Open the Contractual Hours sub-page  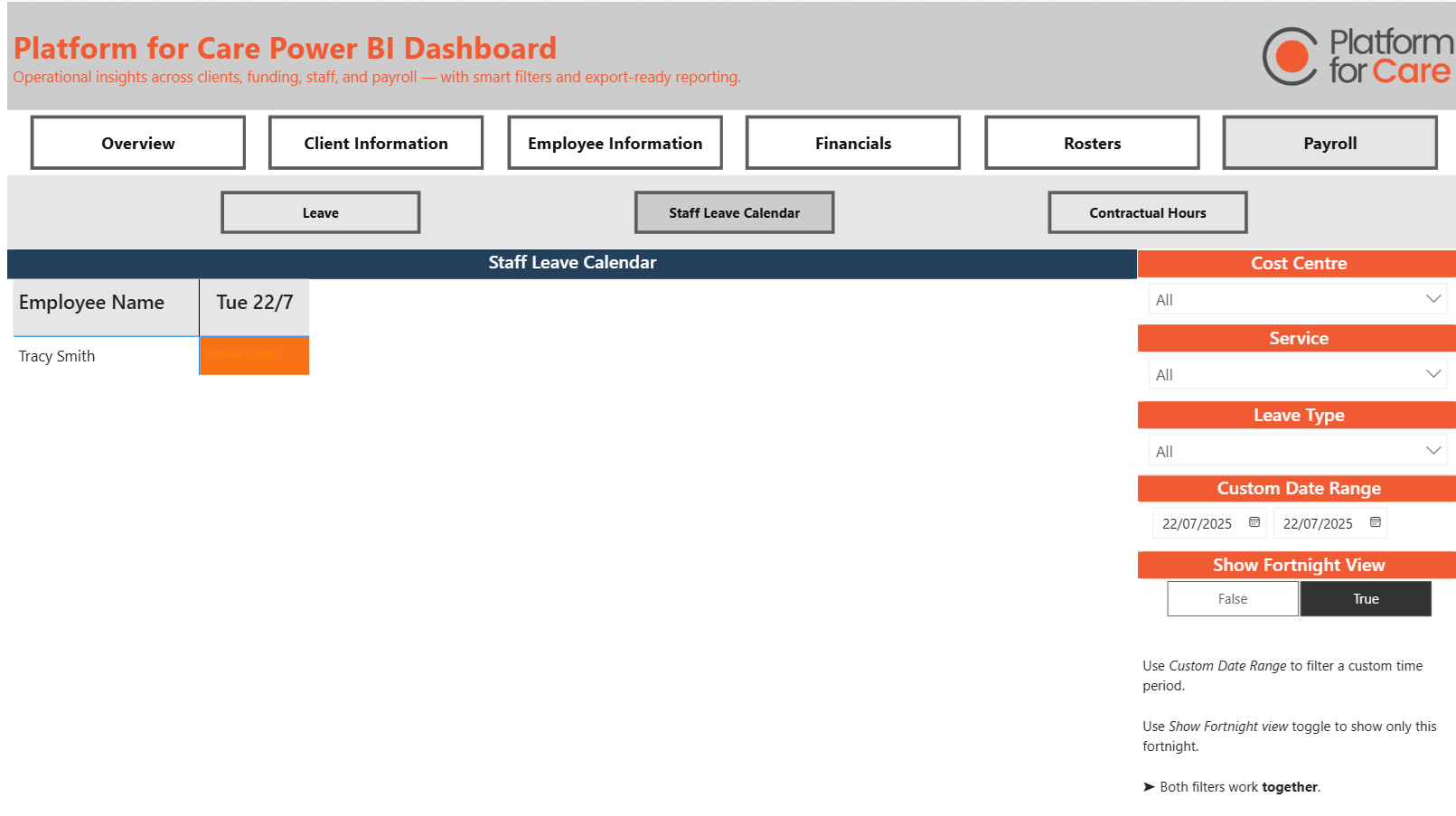coord(1148,212)
